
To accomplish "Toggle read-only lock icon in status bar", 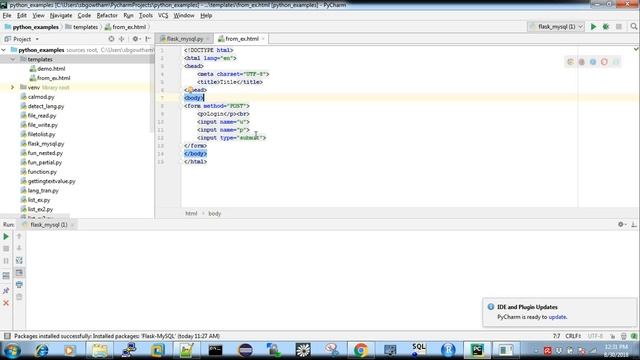I will (613, 336).
